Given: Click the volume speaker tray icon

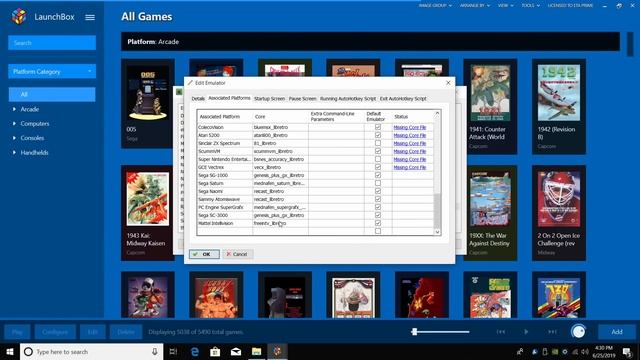Looking at the screenshot, I should pyautogui.click(x=585, y=351).
